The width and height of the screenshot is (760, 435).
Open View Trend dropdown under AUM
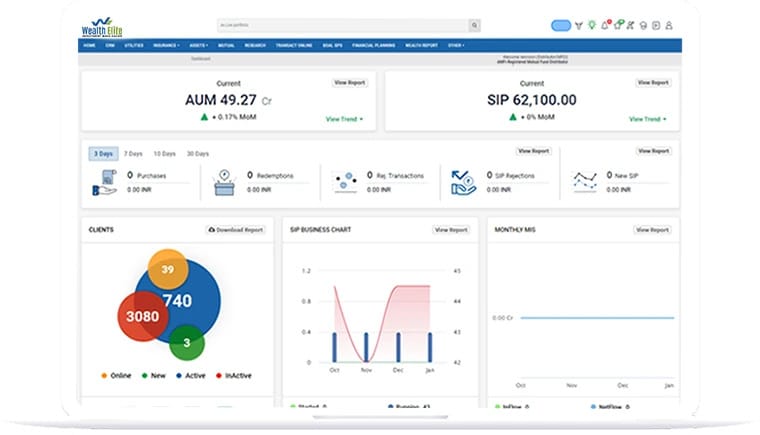[x=344, y=119]
